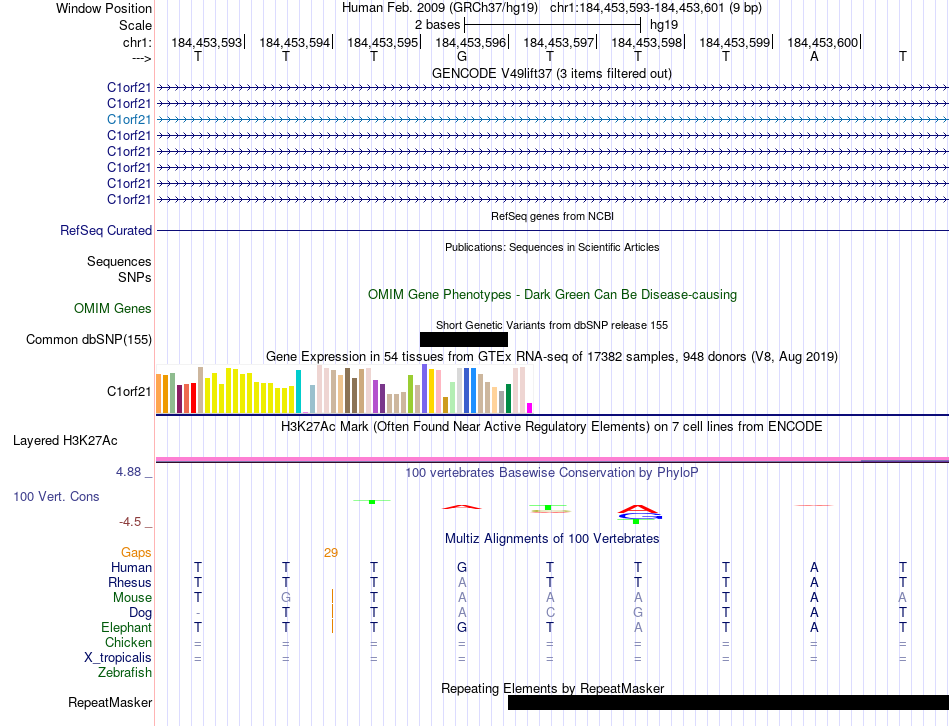Viewport: 950px width, 726px height.
Task: Select the Elephant species row label
Action: point(126,628)
